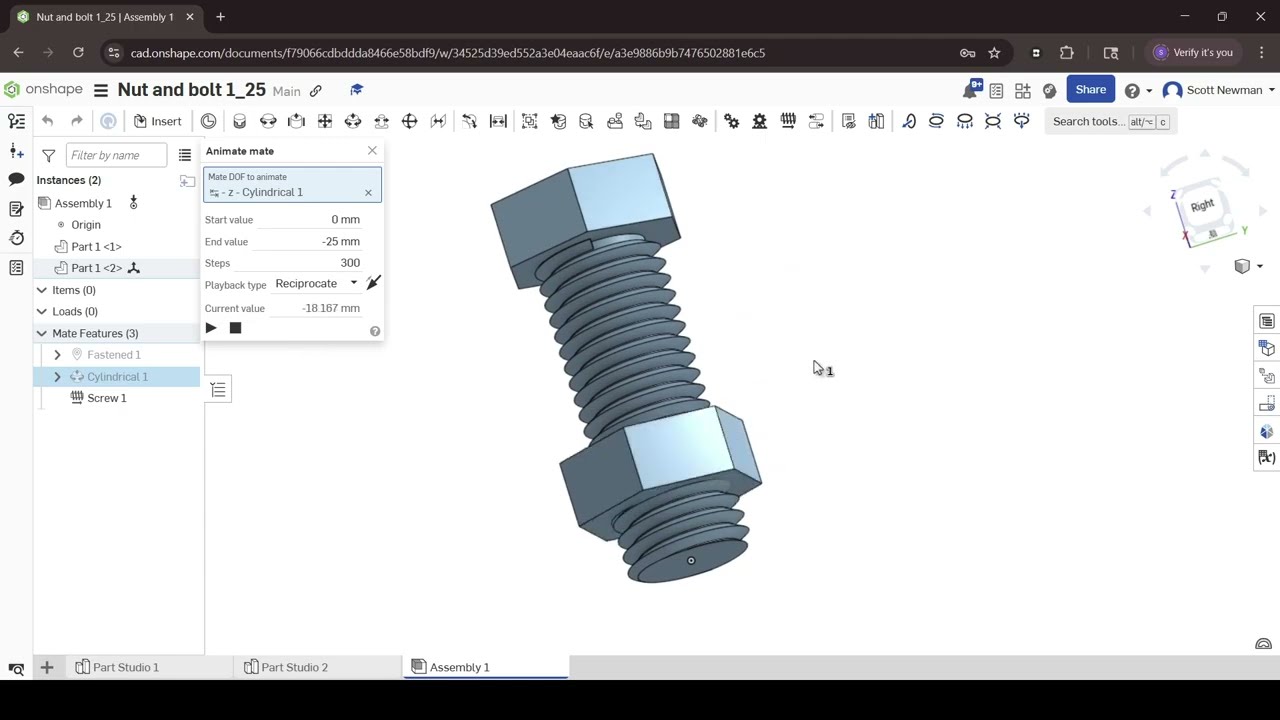The width and height of the screenshot is (1280, 720).
Task: Select the Linear relation tool
Action: 816,121
